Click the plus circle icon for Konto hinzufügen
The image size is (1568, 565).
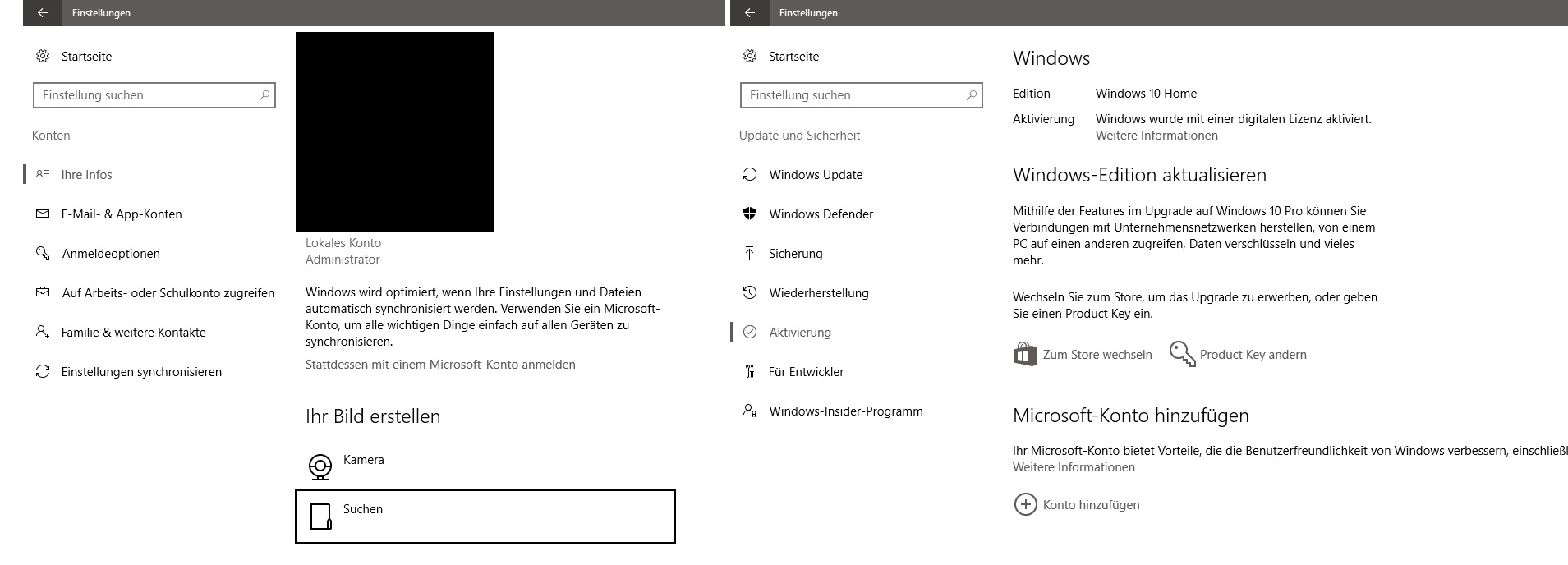pyautogui.click(x=1026, y=504)
